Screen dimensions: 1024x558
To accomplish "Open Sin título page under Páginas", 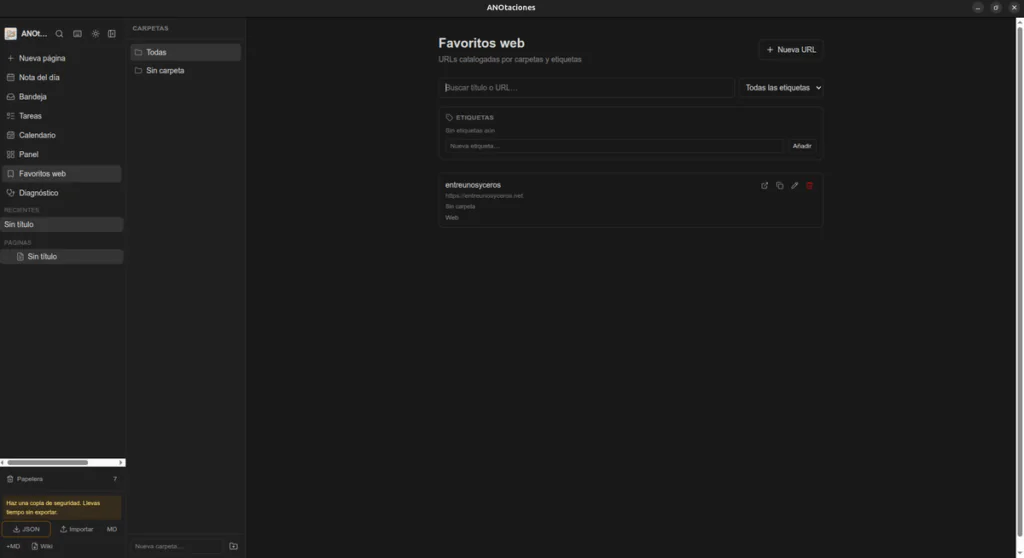I will tap(61, 257).
